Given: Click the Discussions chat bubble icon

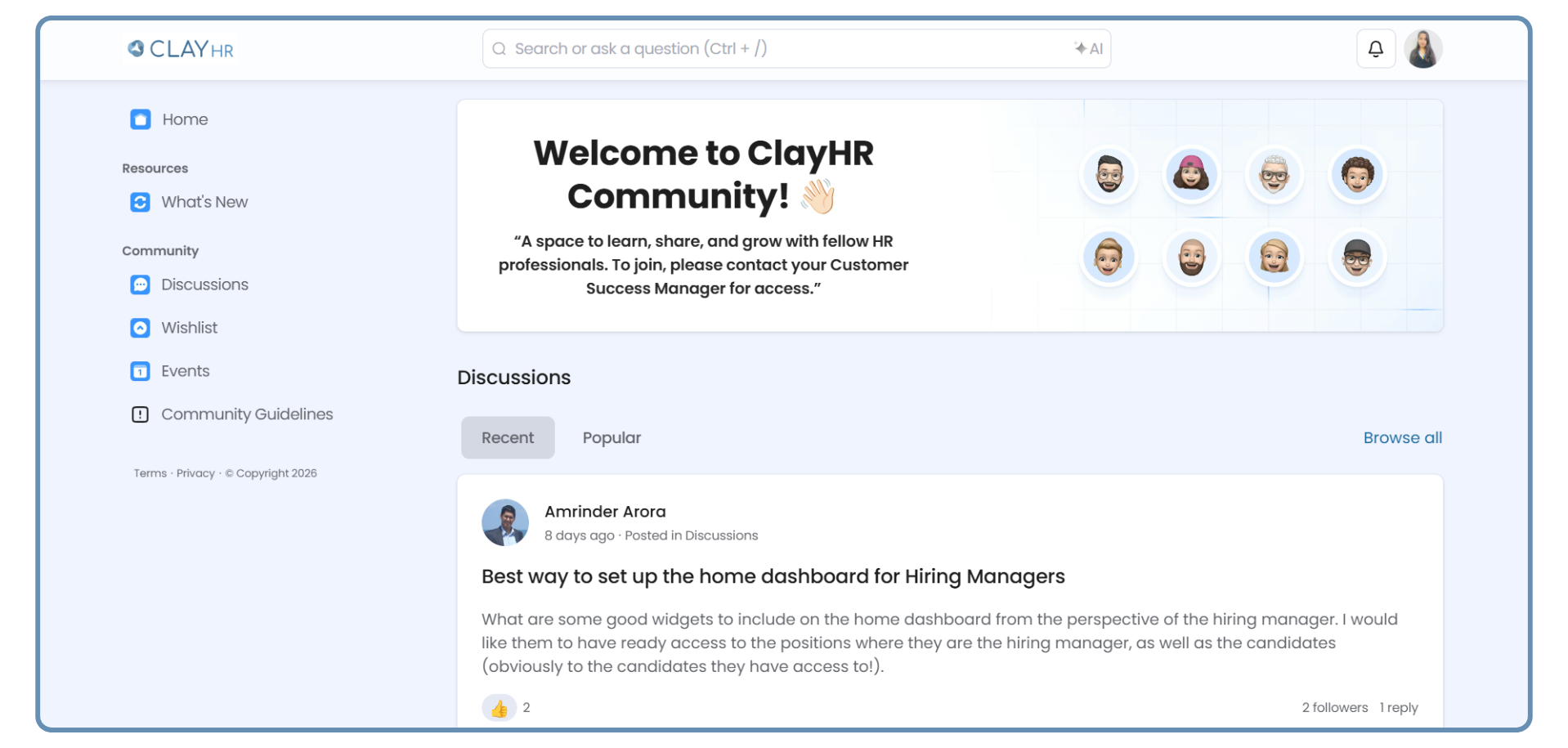Looking at the screenshot, I should coord(141,284).
